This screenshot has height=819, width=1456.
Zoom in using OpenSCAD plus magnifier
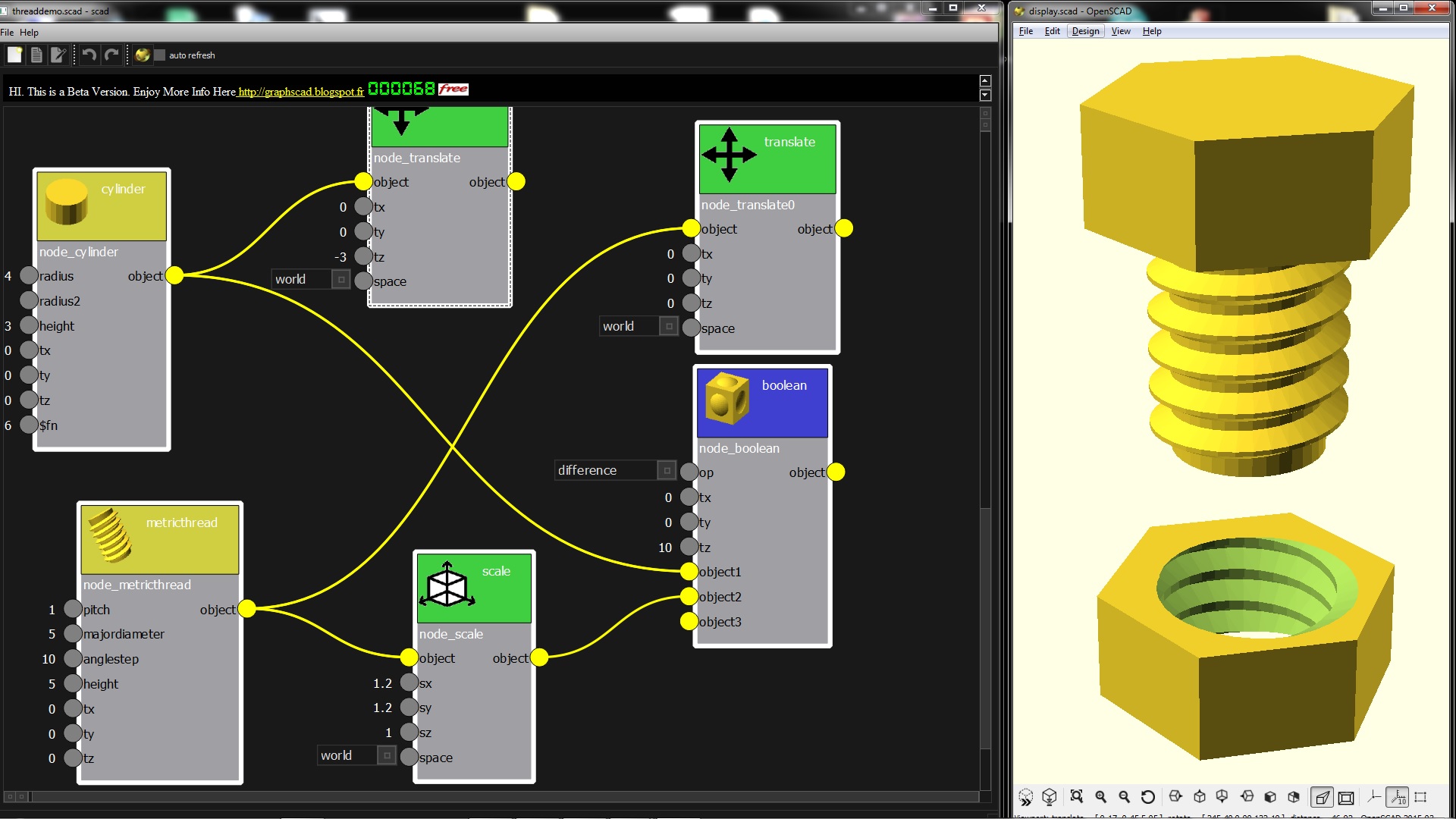click(1101, 796)
